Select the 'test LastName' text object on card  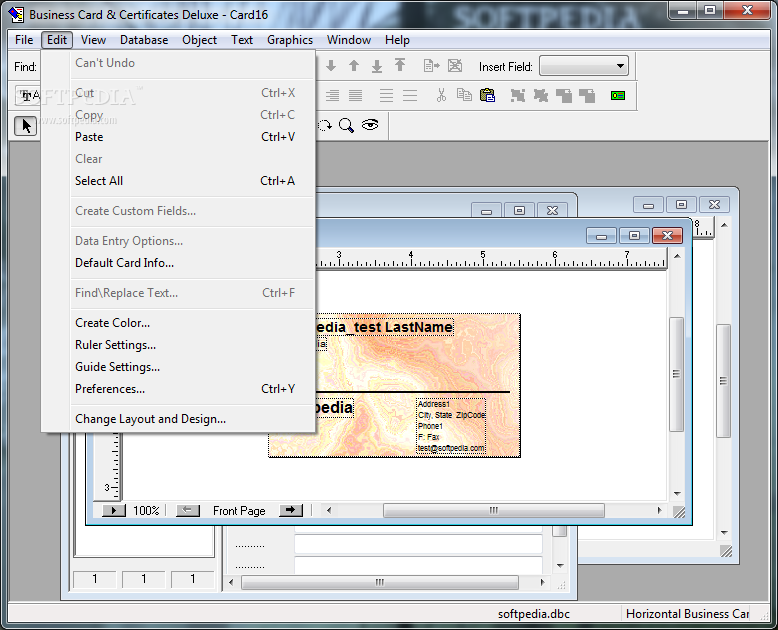point(385,327)
